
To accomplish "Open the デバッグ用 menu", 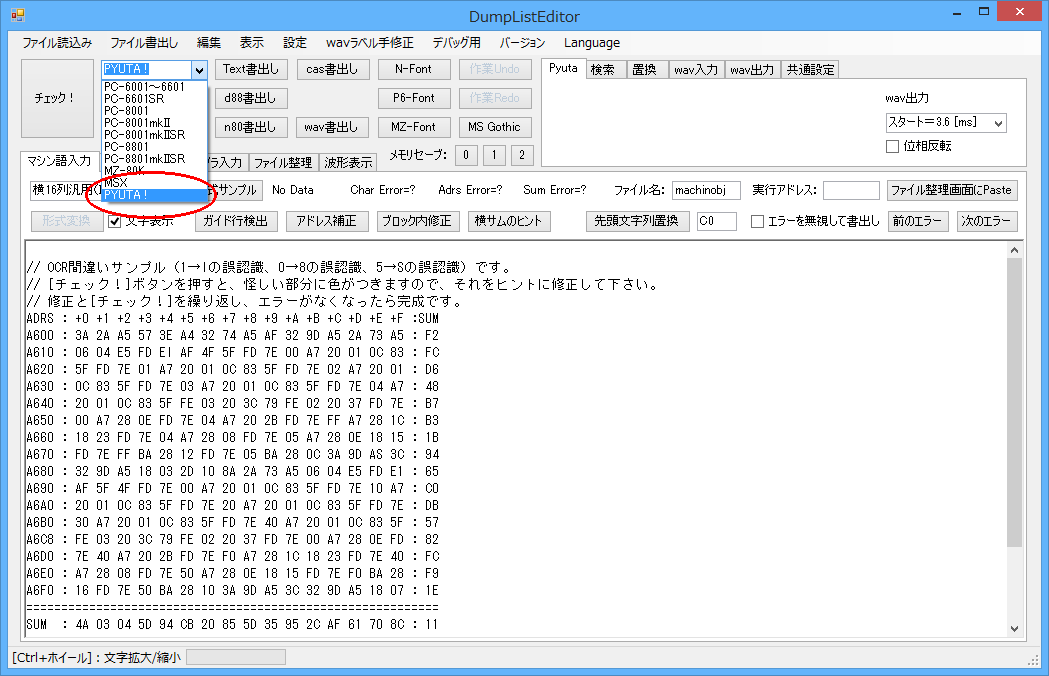I will click(x=456, y=43).
